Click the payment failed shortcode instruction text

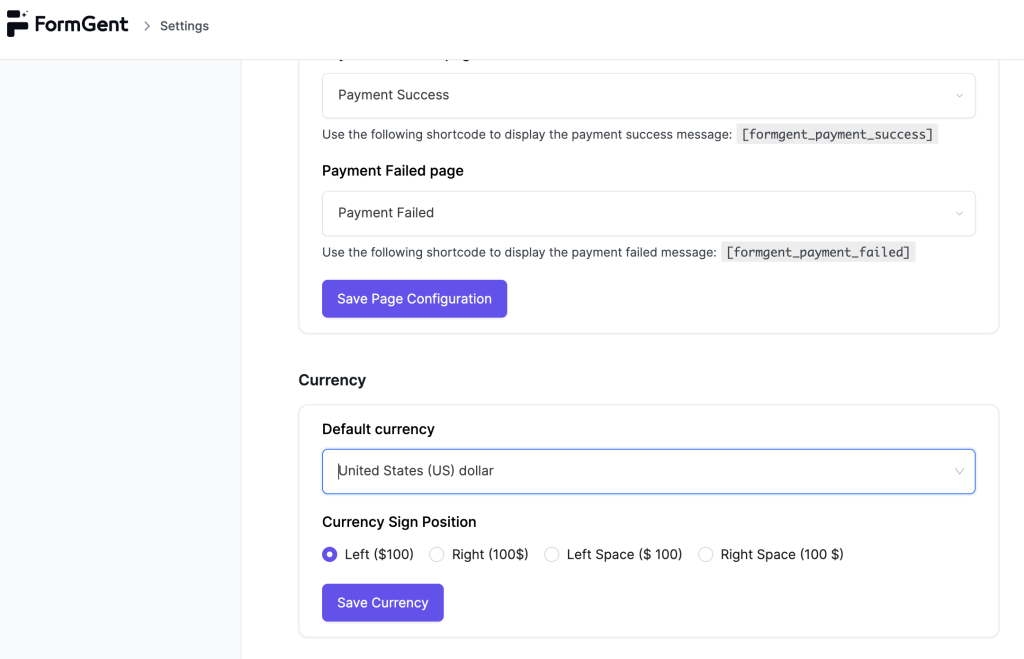pos(519,253)
